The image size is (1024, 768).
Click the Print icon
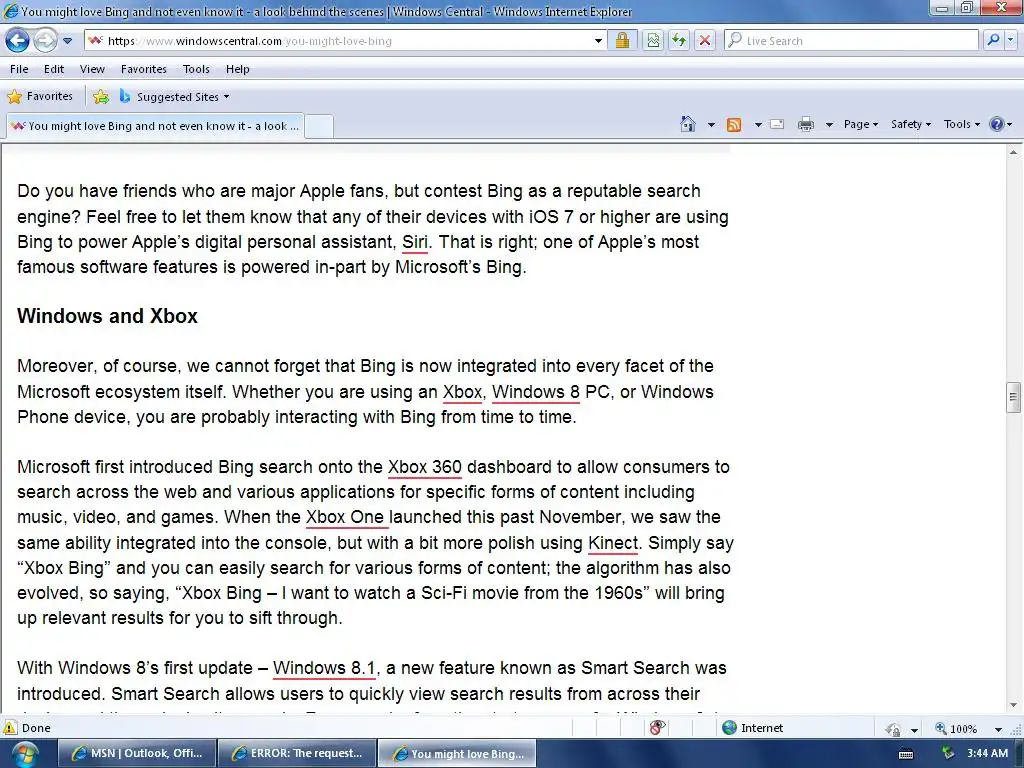click(x=806, y=124)
